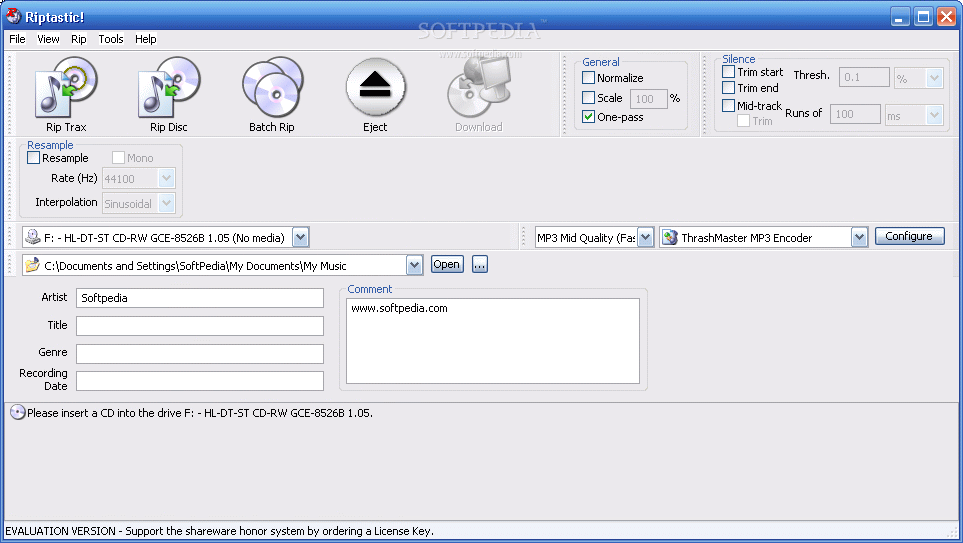
Task: Click the CD drive icon in the drive selector
Action: (x=33, y=237)
